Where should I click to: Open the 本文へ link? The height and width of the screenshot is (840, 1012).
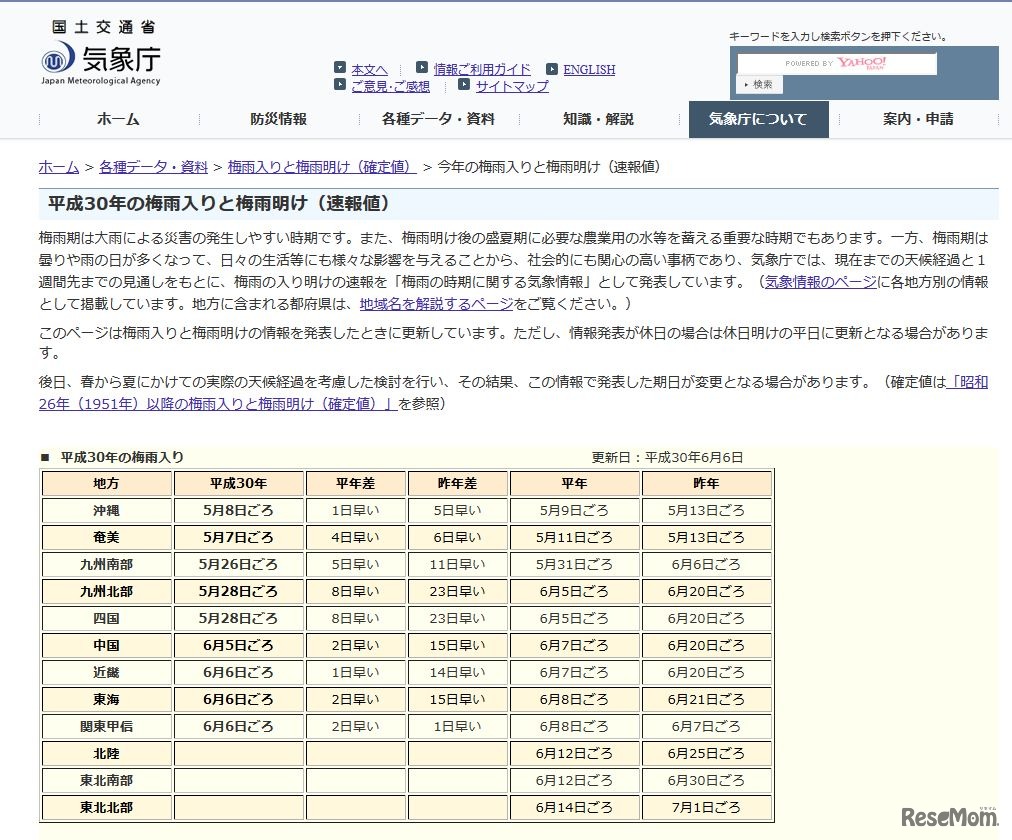[369, 69]
